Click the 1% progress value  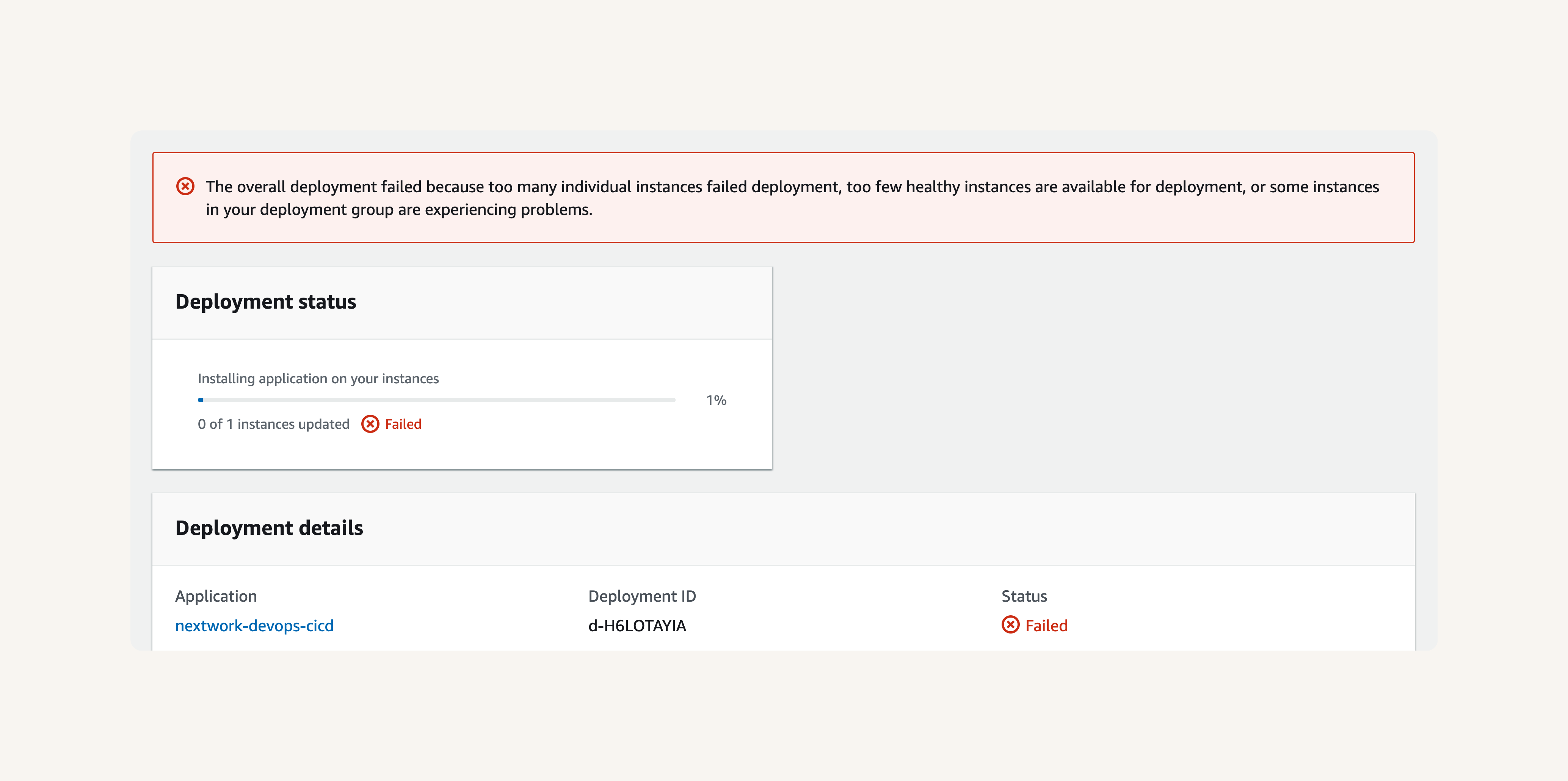coord(717,400)
